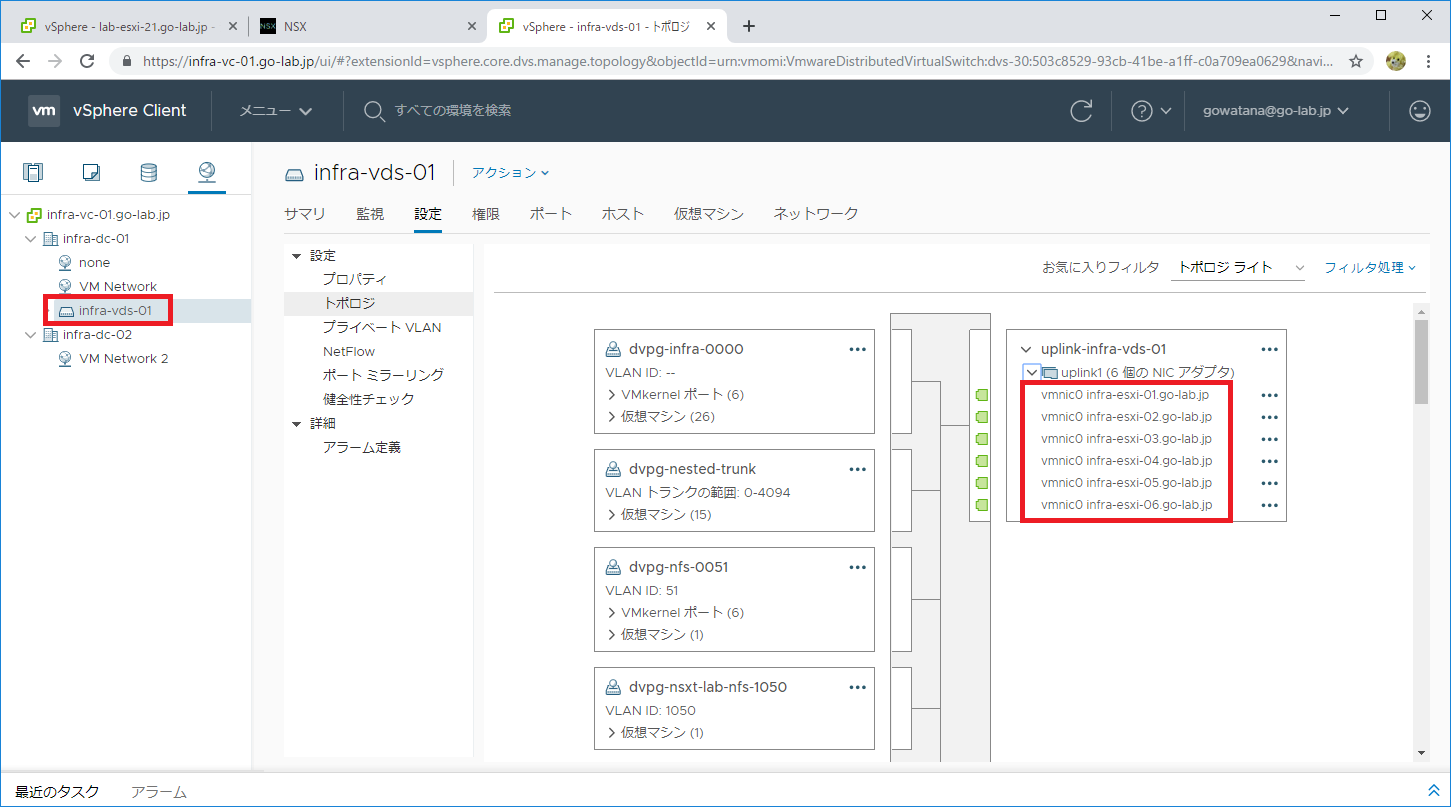Collapse the 設定 section triangle
Image resolution: width=1451 pixels, height=807 pixels.
(x=296, y=257)
